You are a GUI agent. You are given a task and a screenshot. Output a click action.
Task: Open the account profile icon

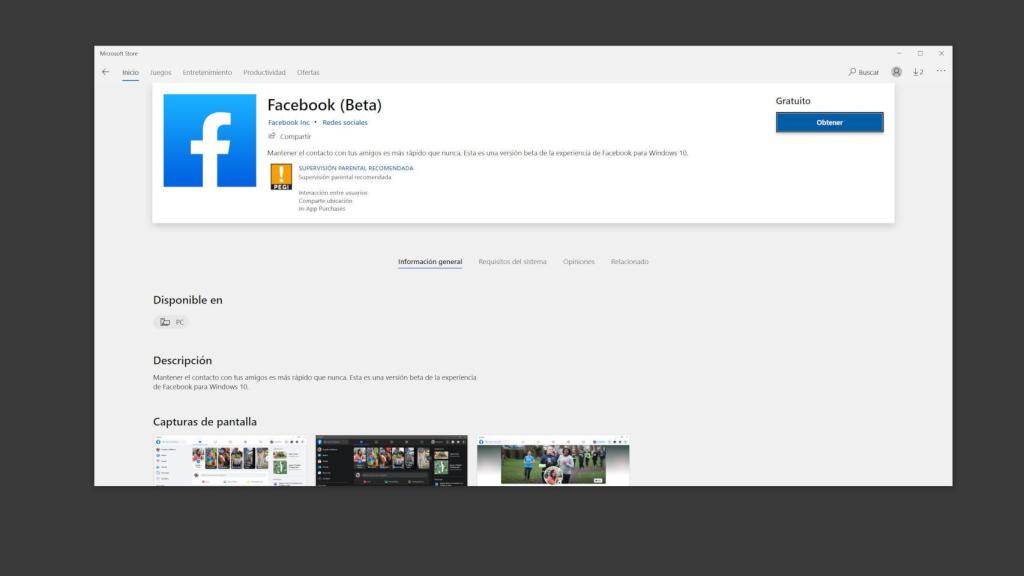[x=898, y=72]
